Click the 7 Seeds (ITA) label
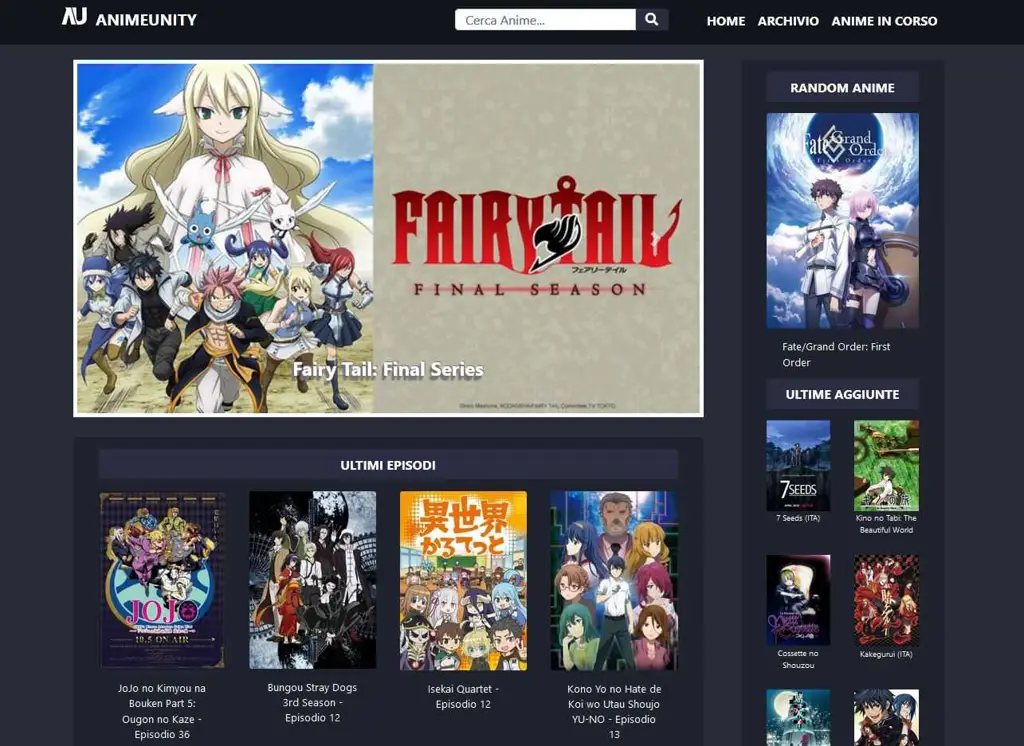 tap(798, 518)
